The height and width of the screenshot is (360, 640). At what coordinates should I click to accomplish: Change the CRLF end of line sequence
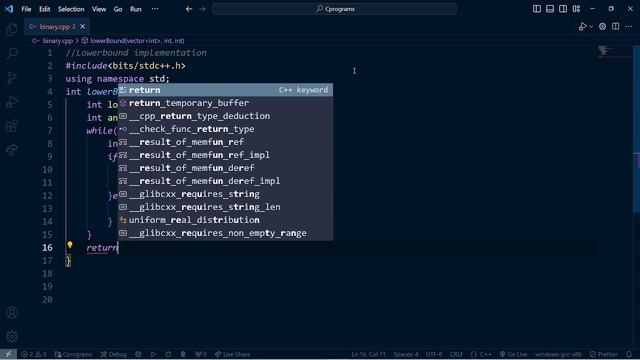(456, 354)
